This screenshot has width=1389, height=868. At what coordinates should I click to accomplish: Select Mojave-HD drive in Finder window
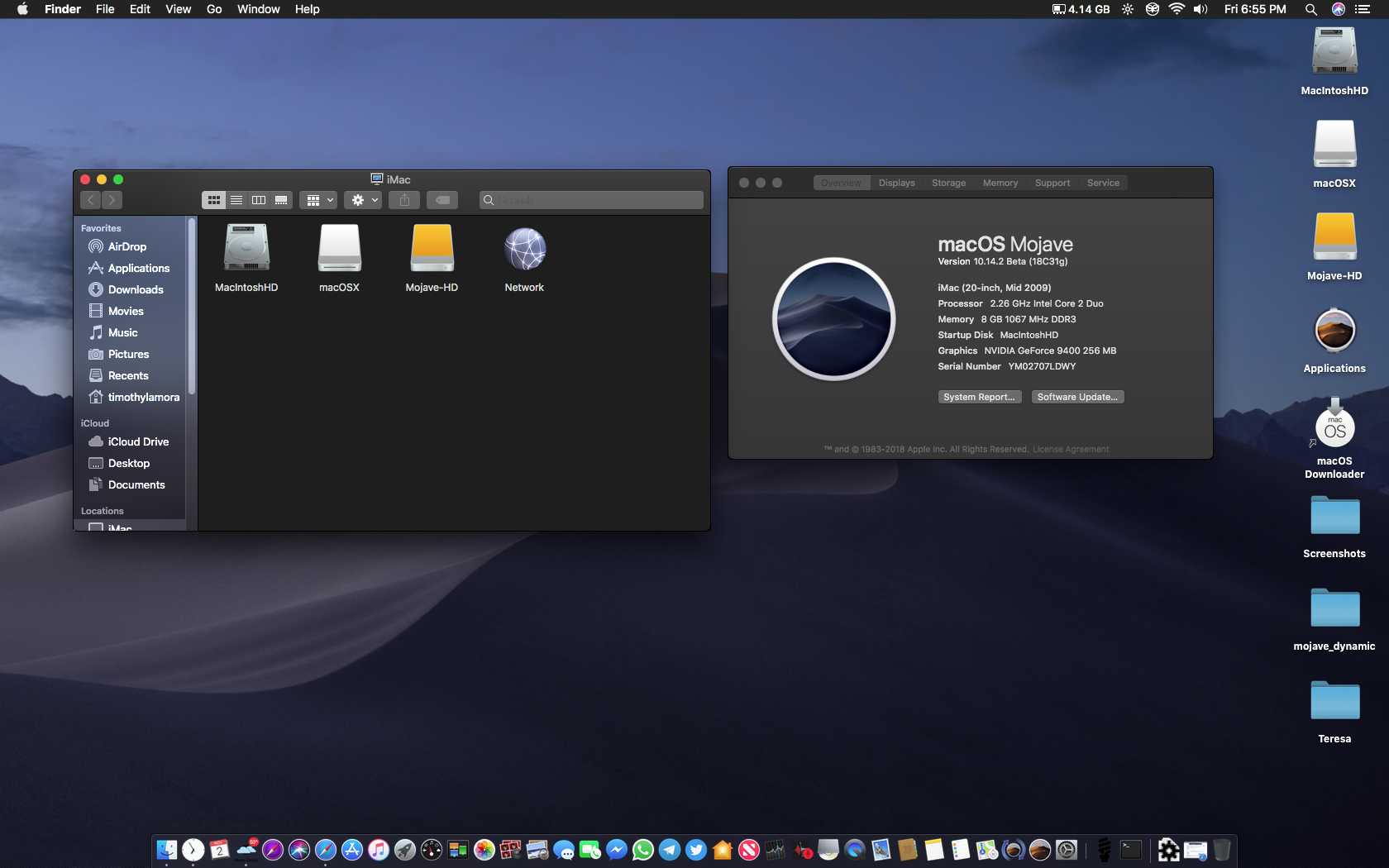(x=432, y=258)
